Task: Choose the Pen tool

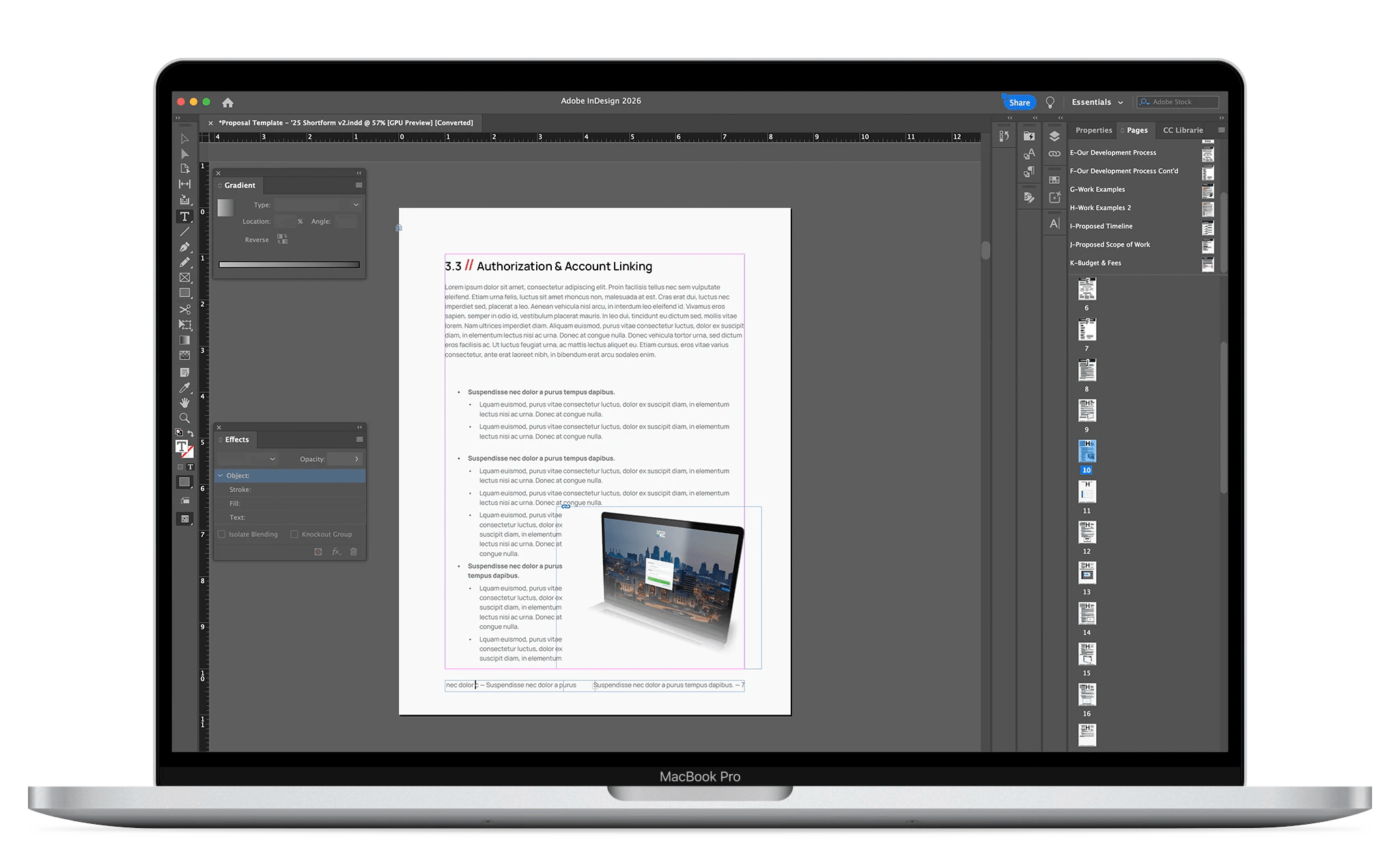Action: pyautogui.click(x=184, y=246)
